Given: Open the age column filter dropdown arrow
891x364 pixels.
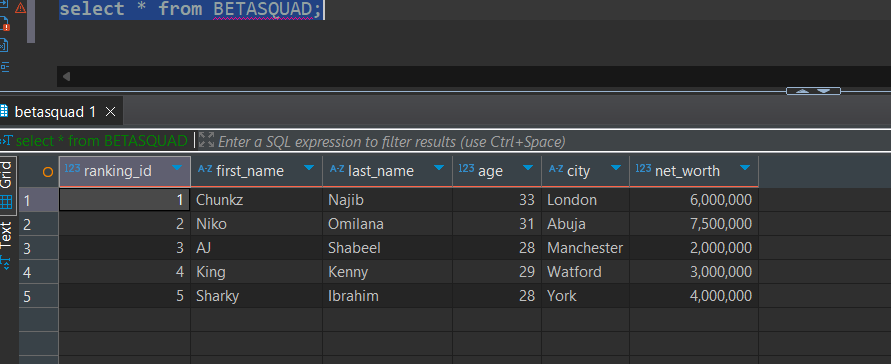Looking at the screenshot, I should pos(528,168).
